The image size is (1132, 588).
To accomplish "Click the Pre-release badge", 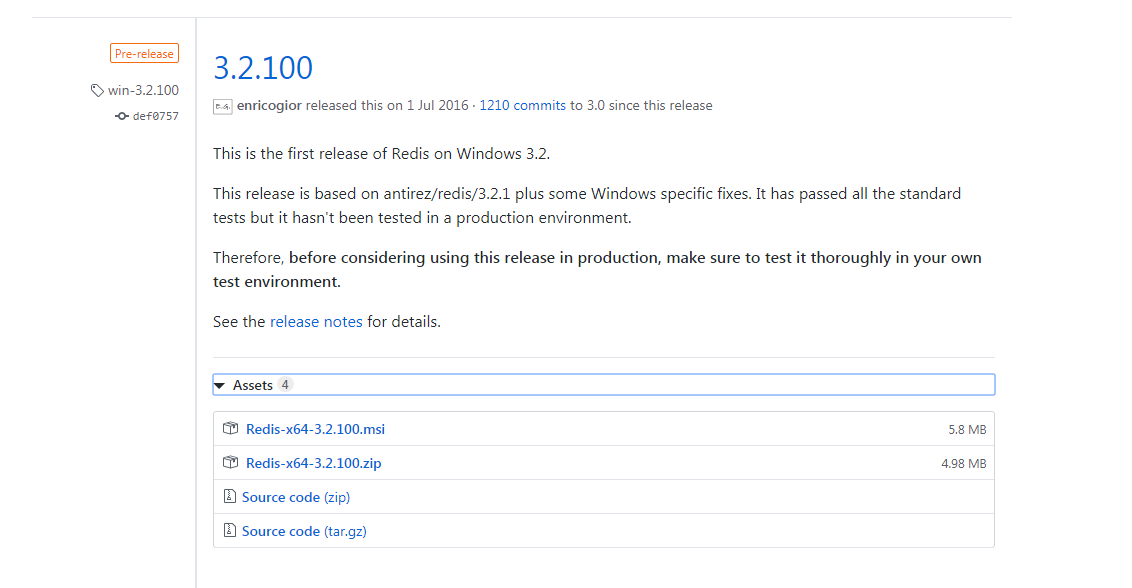I will coord(144,53).
